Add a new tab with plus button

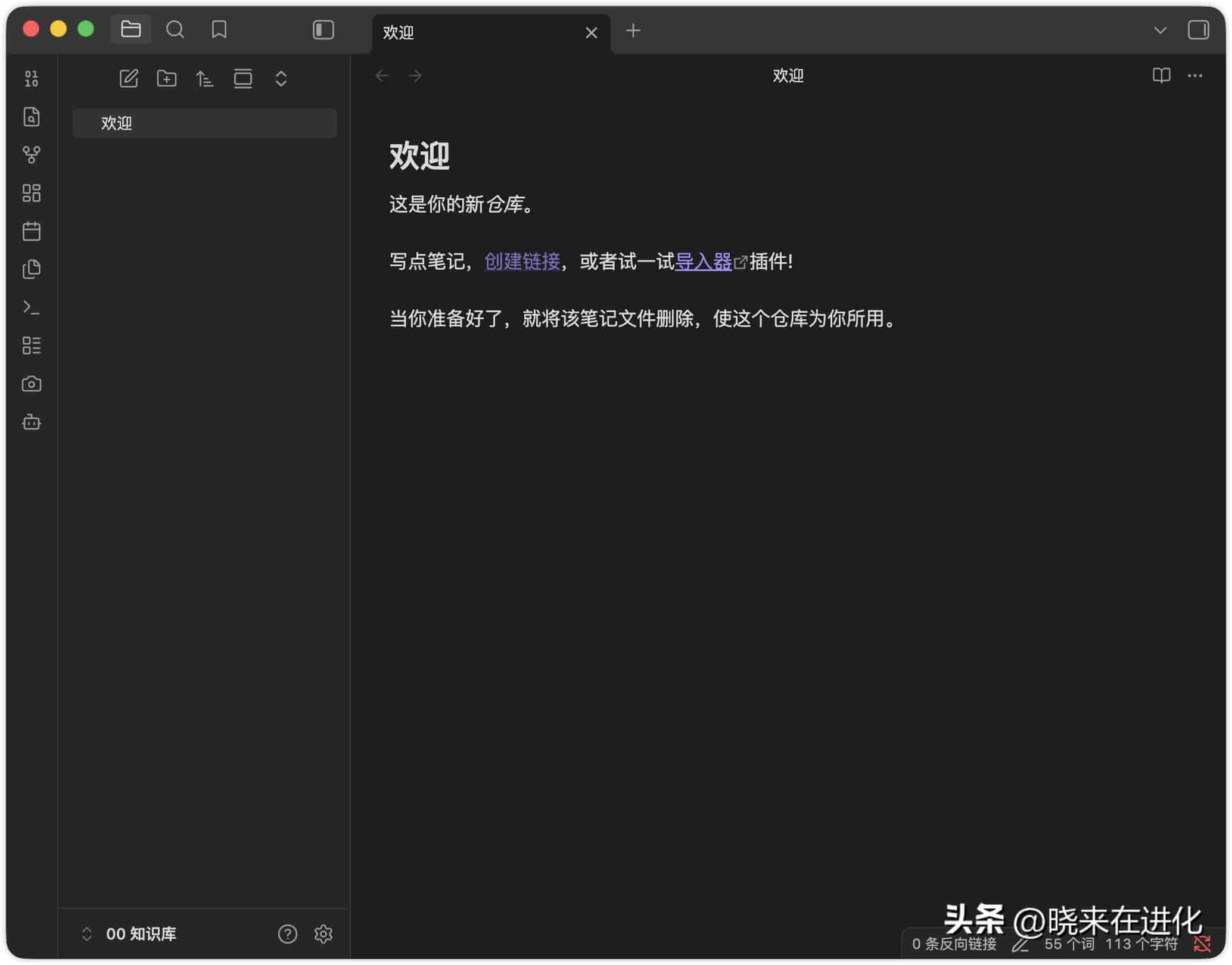(x=633, y=30)
